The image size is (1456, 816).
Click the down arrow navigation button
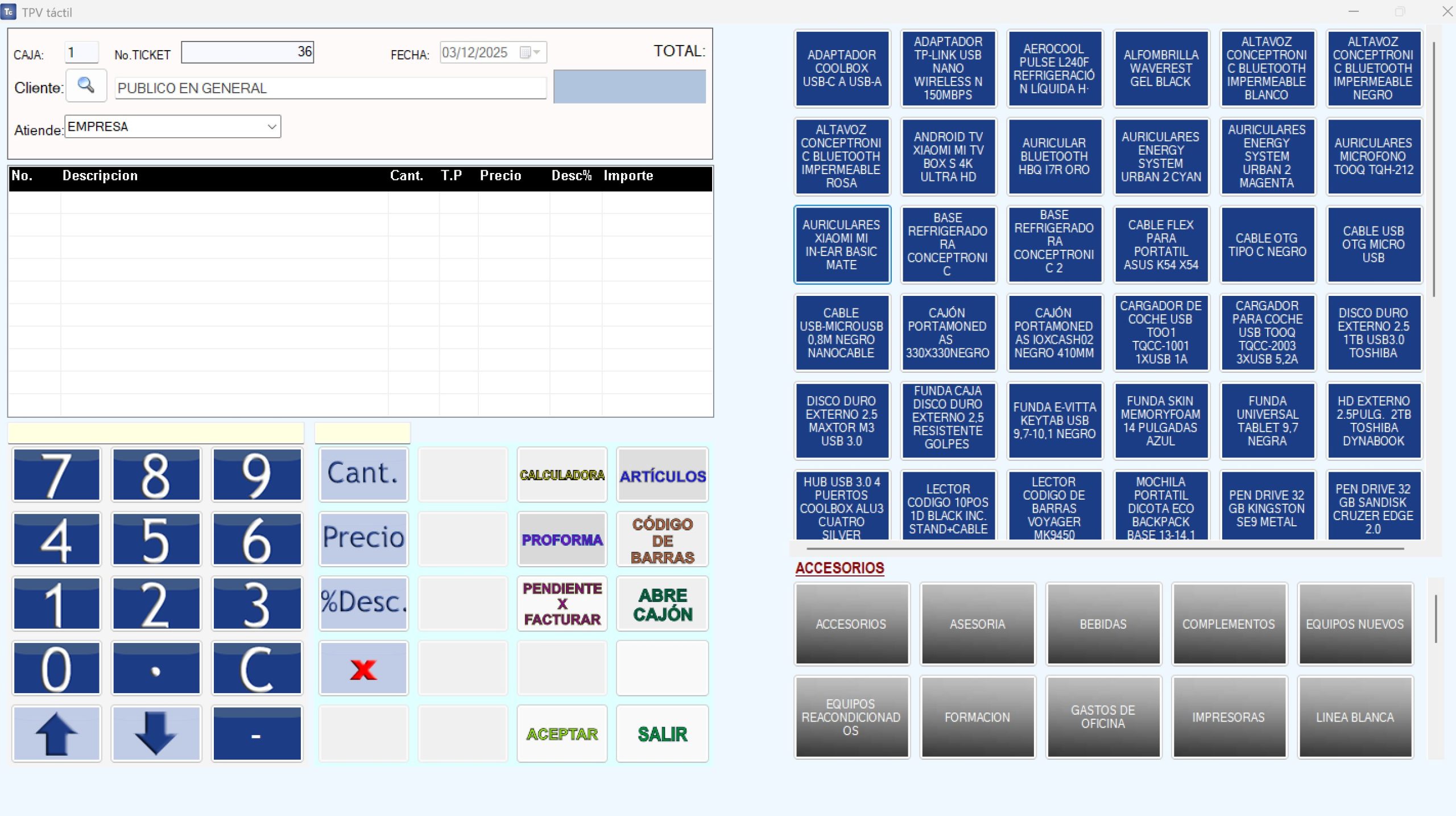point(156,733)
